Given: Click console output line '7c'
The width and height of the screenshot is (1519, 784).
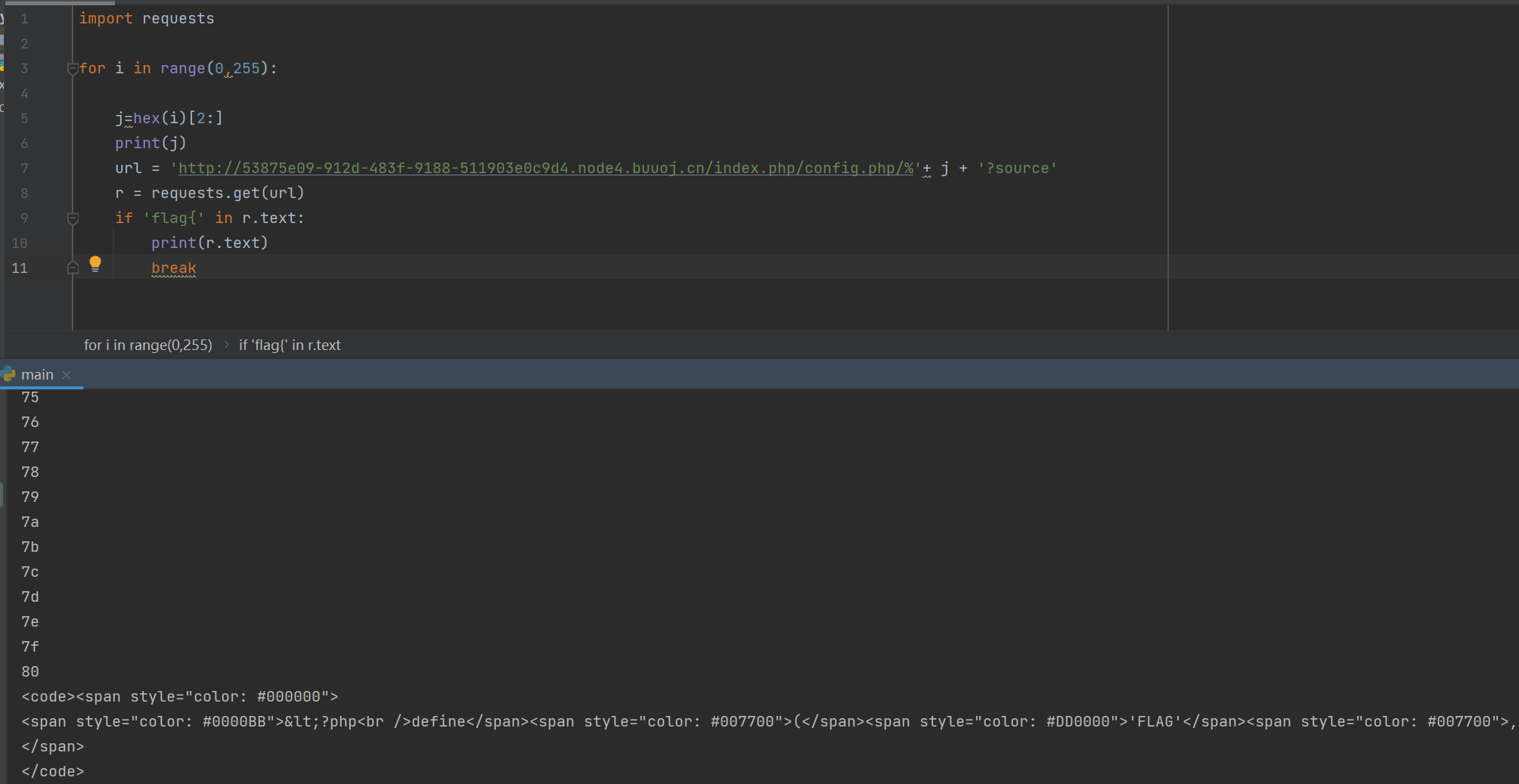Looking at the screenshot, I should point(30,572).
